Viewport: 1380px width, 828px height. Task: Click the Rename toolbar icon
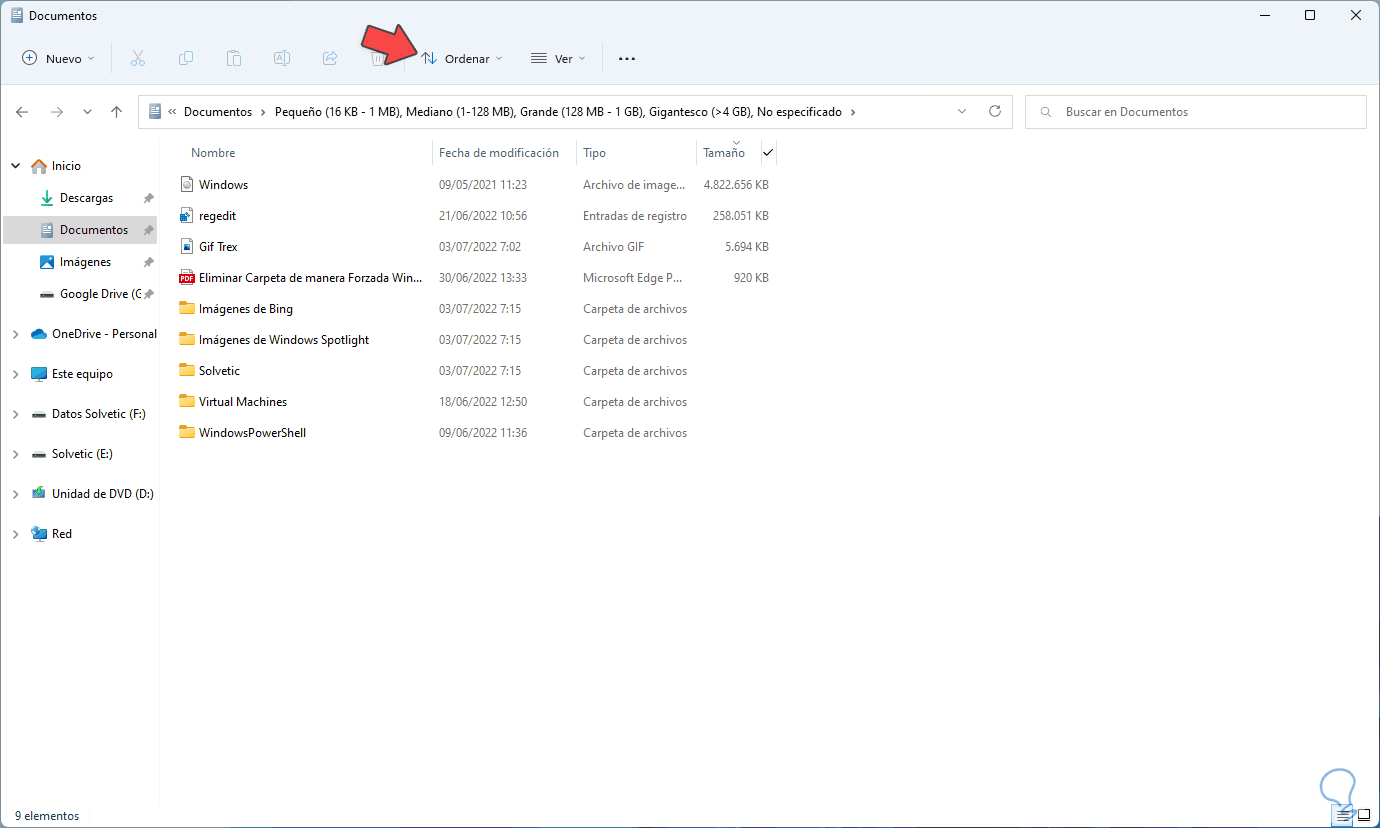[x=282, y=58]
